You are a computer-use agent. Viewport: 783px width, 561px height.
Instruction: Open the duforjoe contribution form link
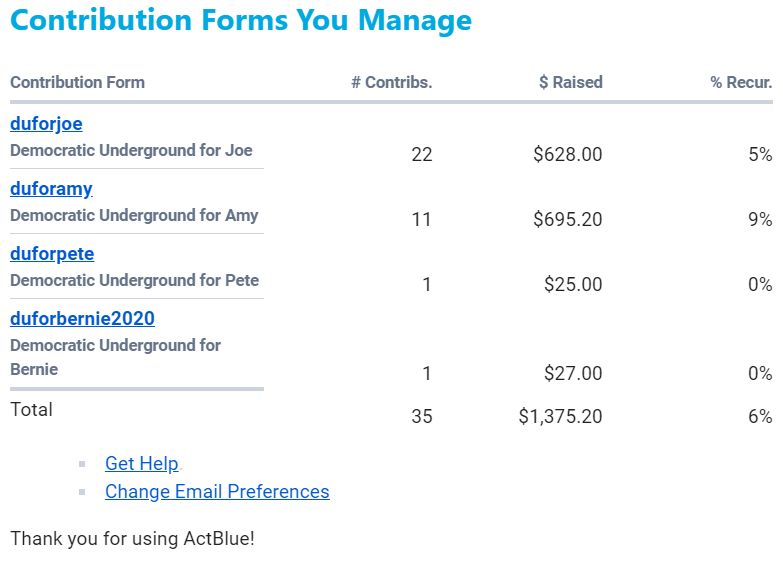(x=46, y=124)
